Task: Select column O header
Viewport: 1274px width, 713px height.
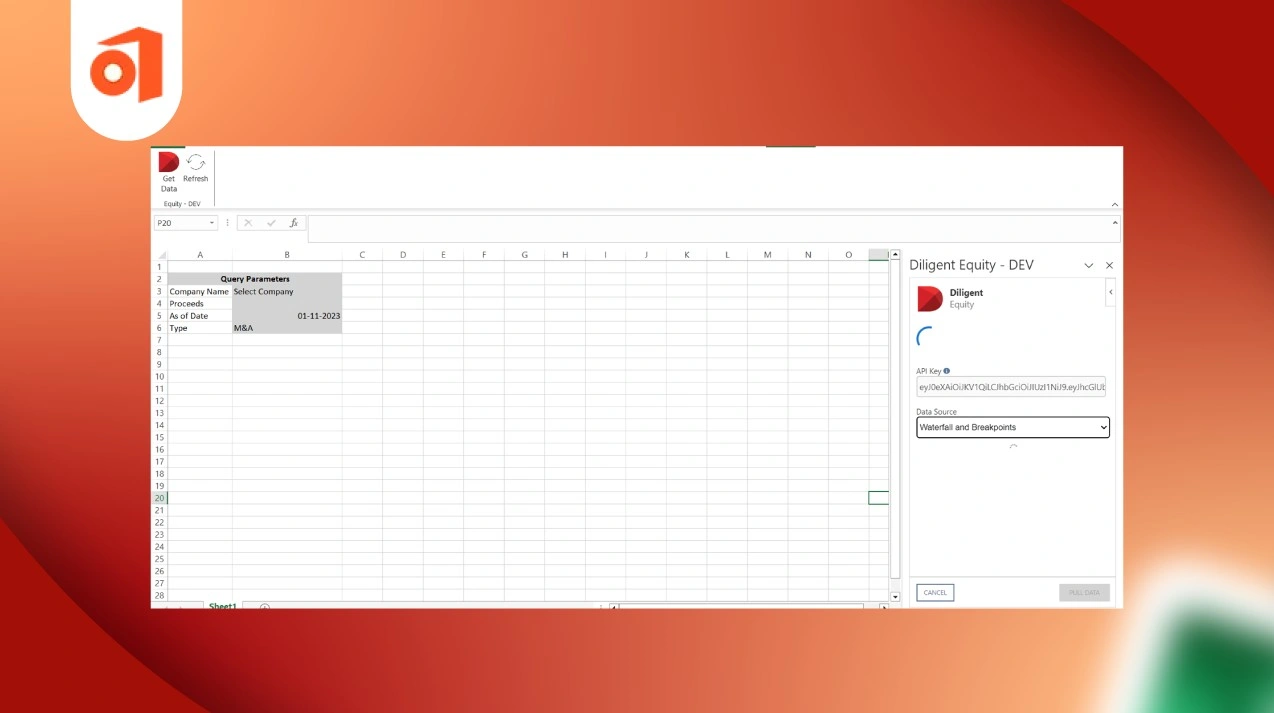Action: point(848,255)
